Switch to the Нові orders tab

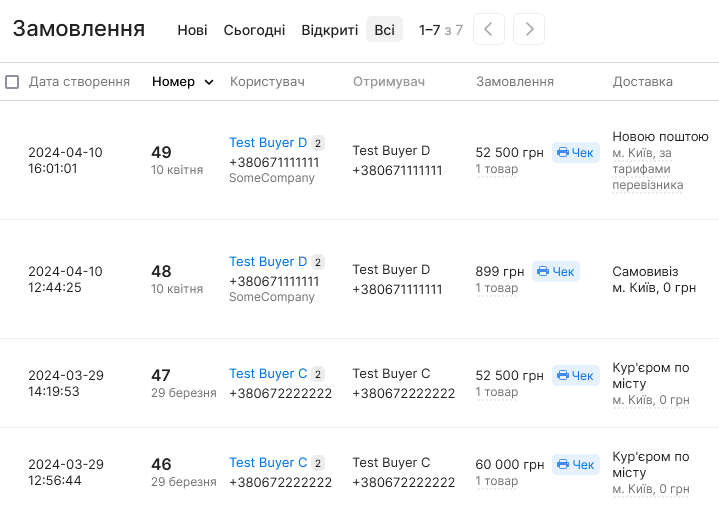click(193, 30)
